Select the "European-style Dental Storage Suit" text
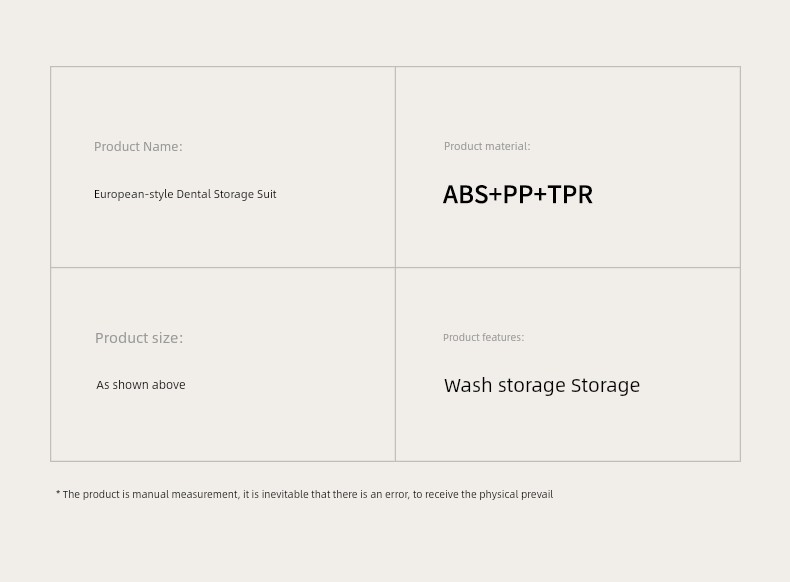 click(185, 194)
